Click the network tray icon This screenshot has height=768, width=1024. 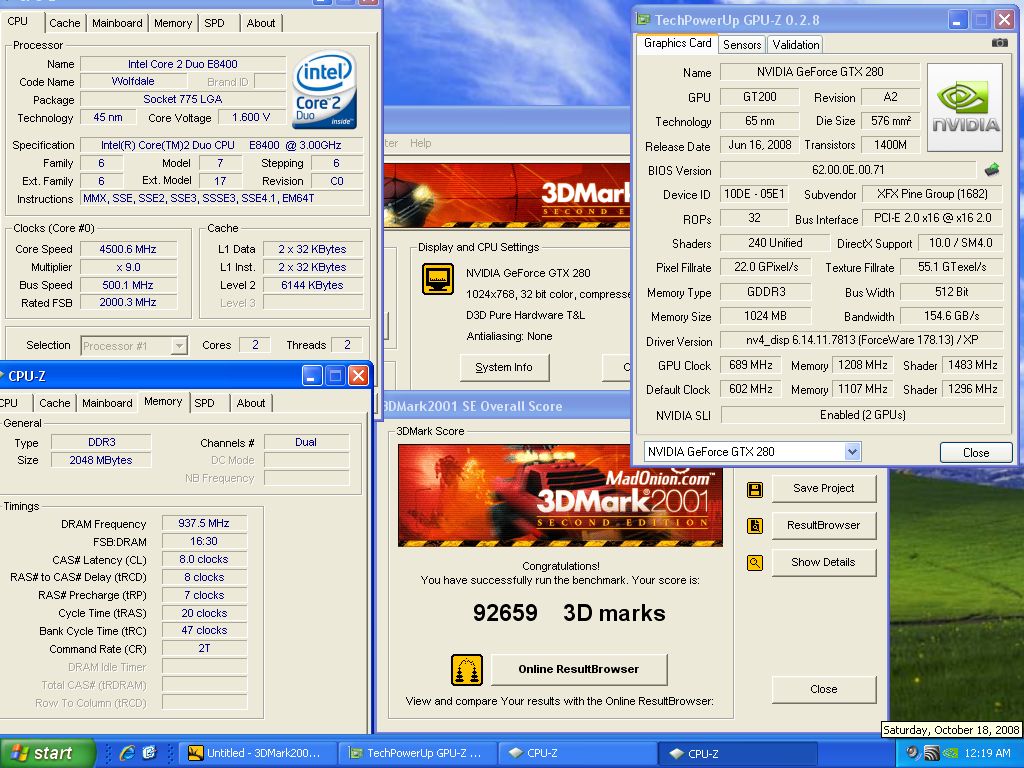(932, 753)
